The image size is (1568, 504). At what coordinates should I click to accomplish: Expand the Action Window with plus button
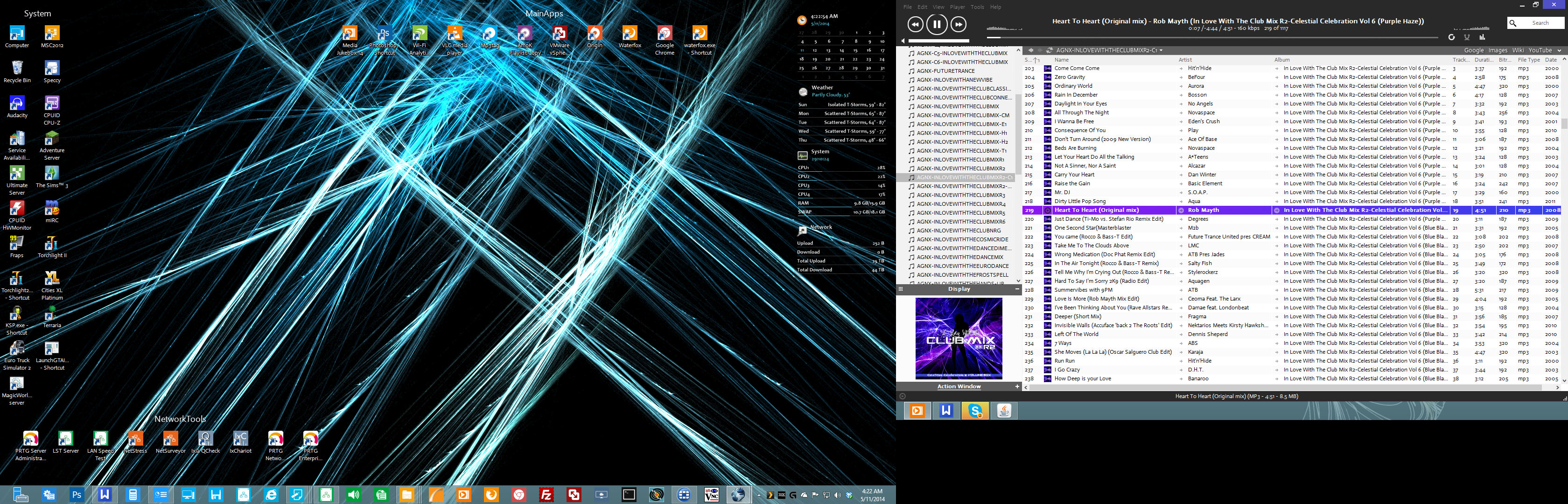point(1016,386)
